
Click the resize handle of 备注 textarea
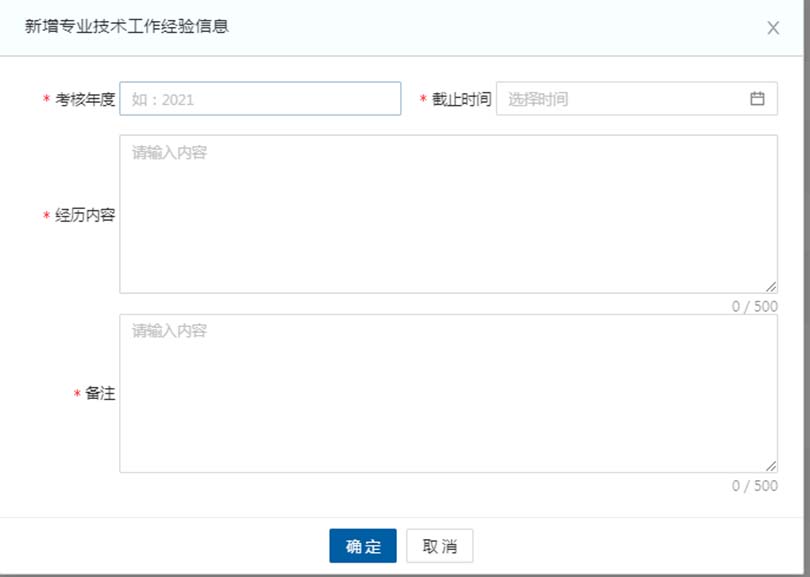click(768, 466)
